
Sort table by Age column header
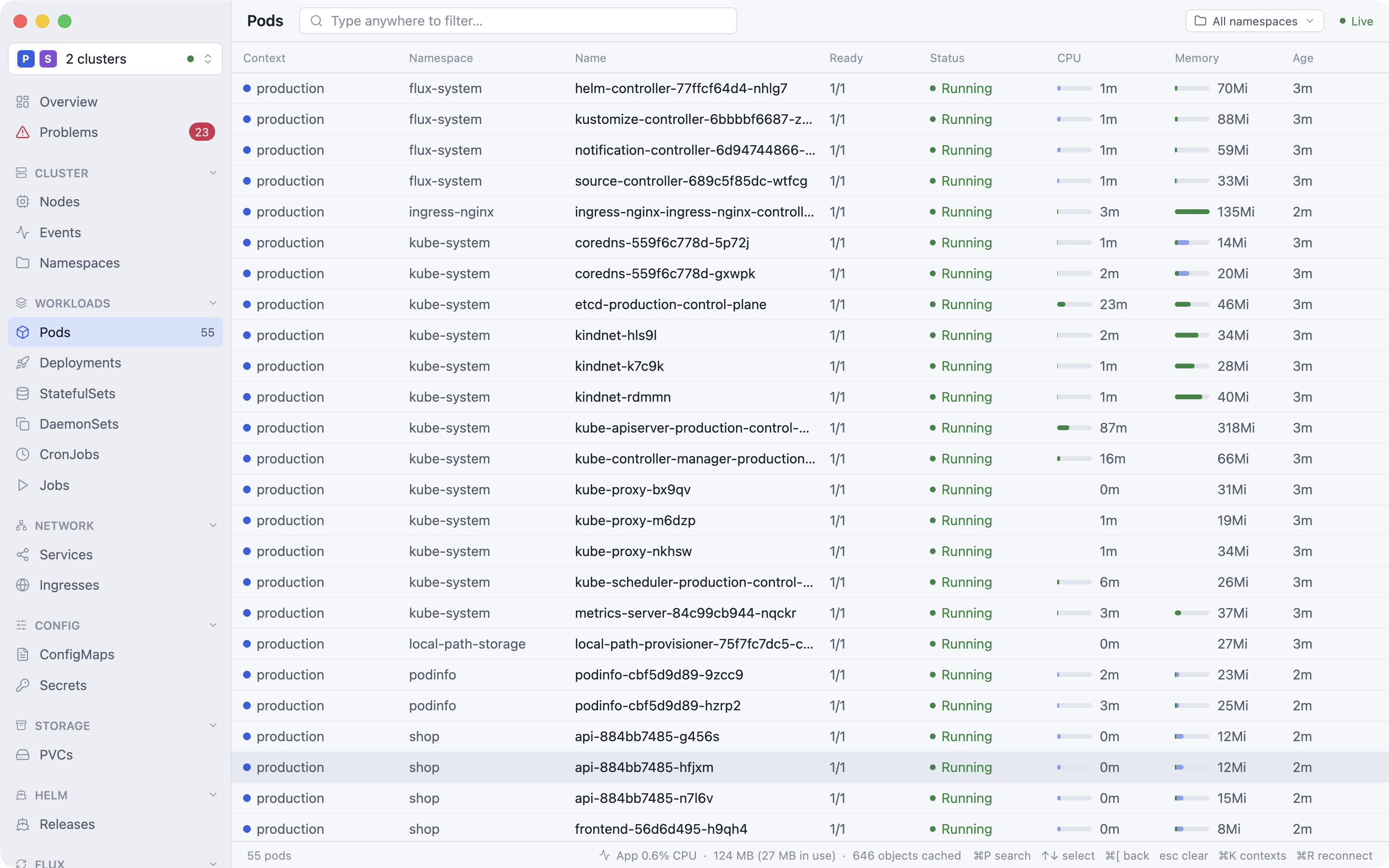click(1303, 58)
